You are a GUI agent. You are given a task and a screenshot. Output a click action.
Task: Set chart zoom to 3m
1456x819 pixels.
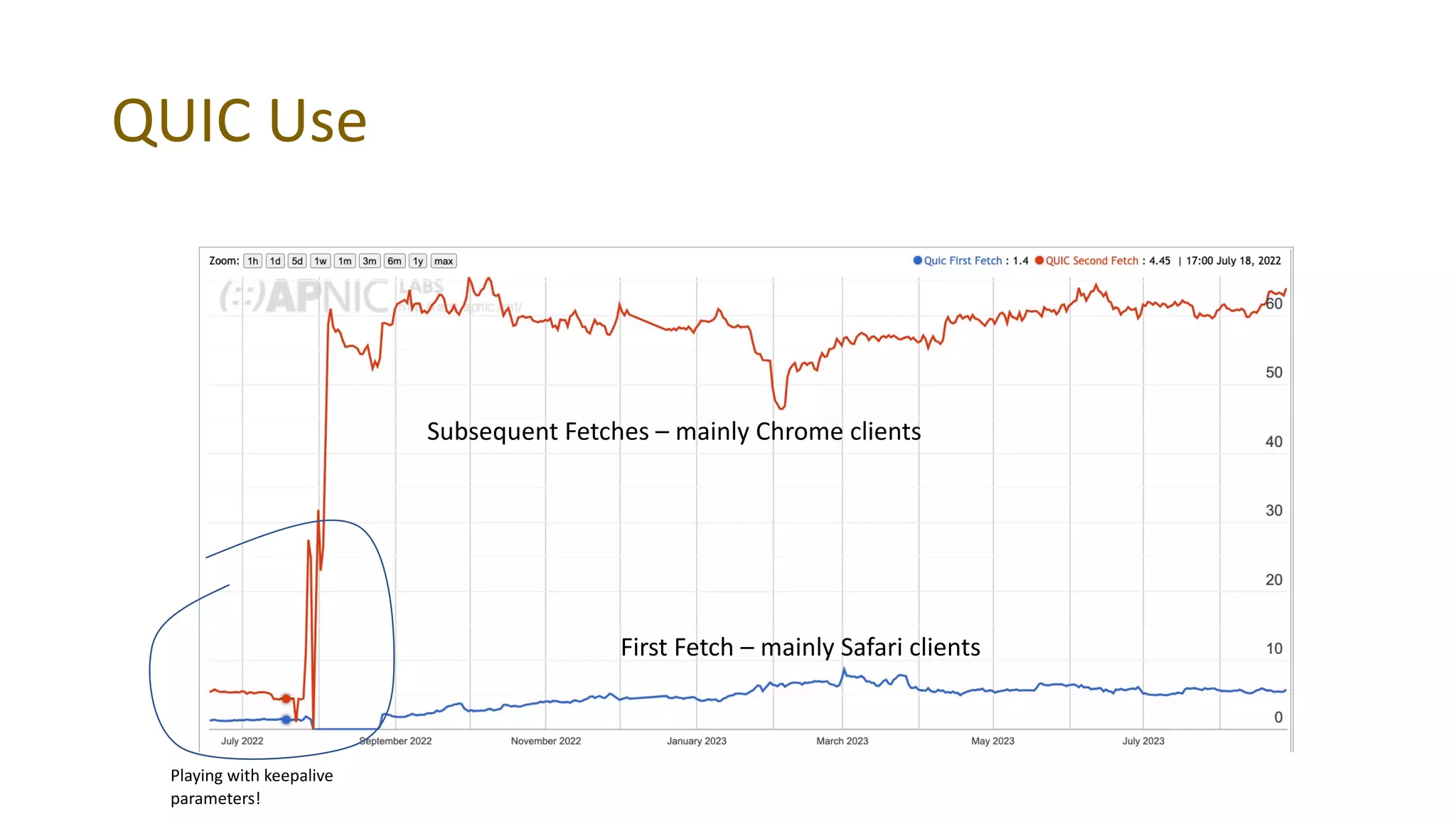[370, 261]
